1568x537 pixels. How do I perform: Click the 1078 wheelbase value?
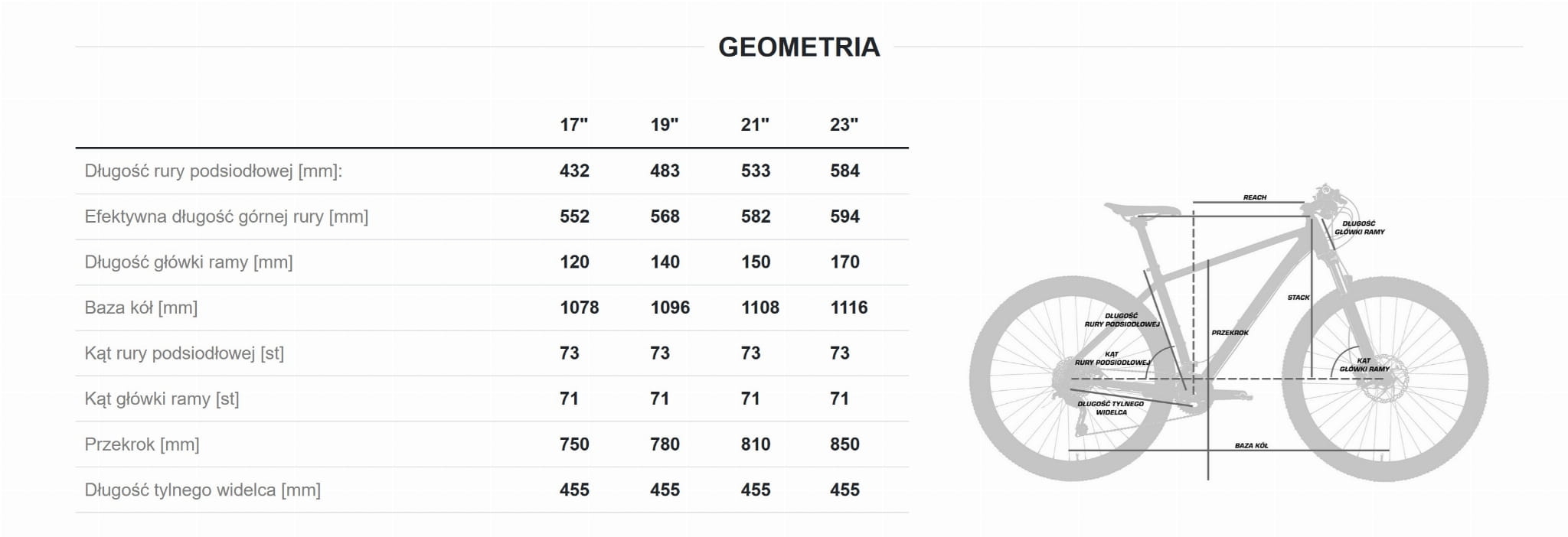(579, 308)
